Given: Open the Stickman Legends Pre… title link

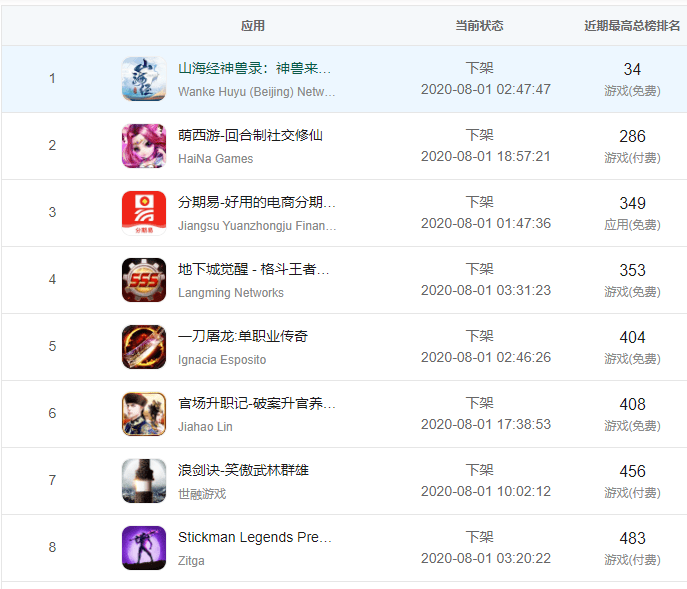Looking at the screenshot, I should tap(254, 537).
